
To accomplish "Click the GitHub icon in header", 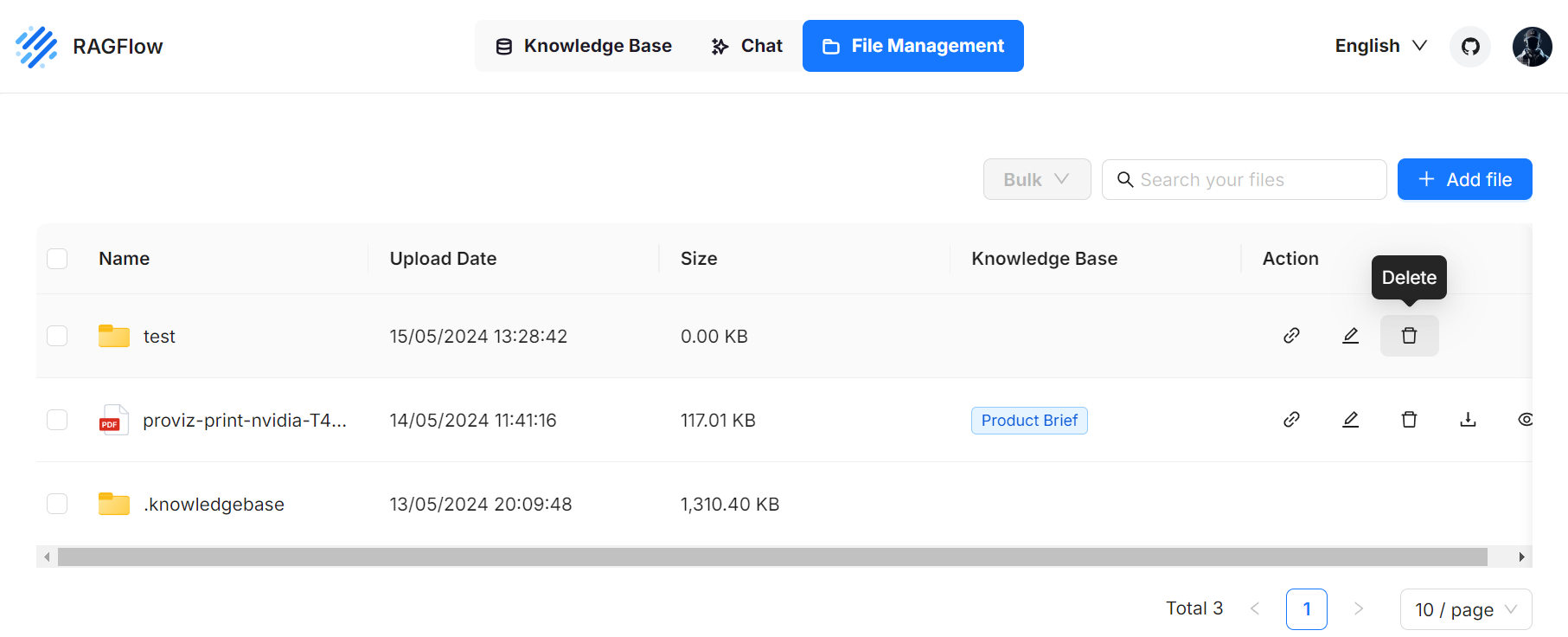I will point(1469,47).
